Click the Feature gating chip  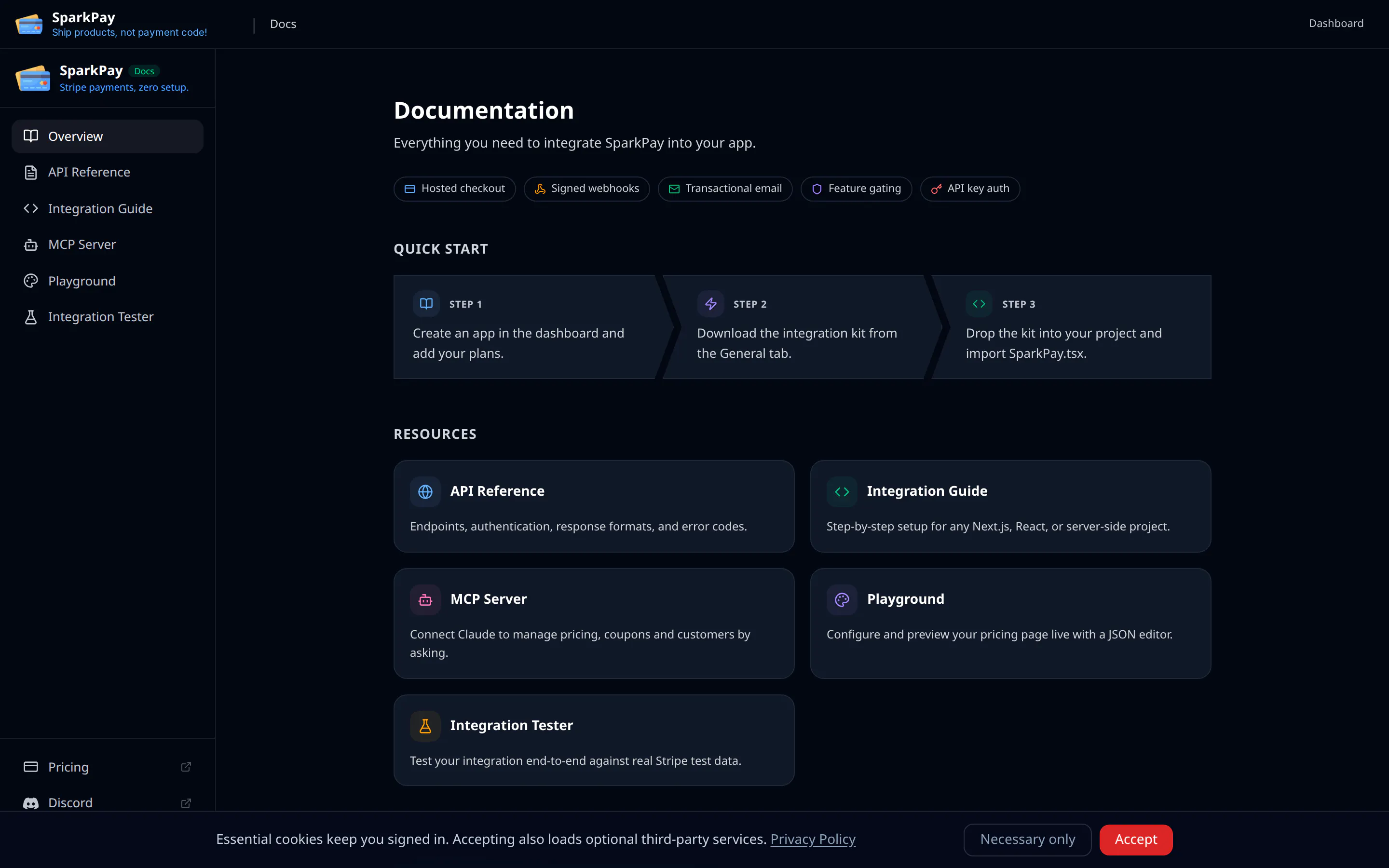pyautogui.click(x=857, y=189)
